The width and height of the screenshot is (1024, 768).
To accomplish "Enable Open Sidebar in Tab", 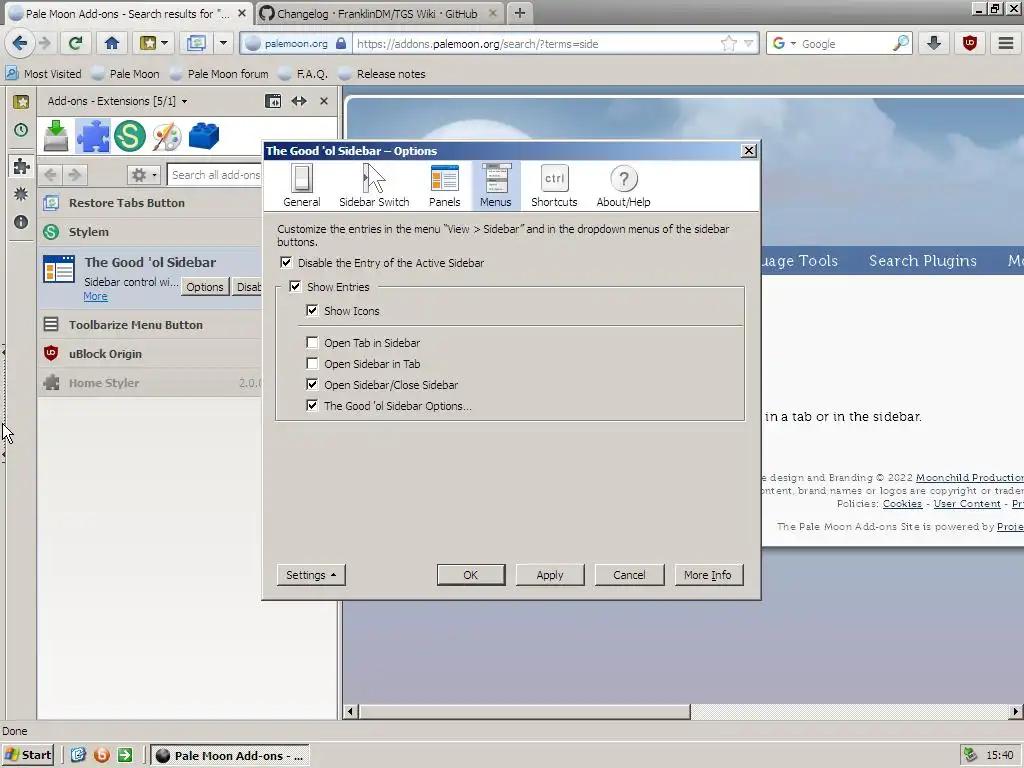I will (x=312, y=364).
